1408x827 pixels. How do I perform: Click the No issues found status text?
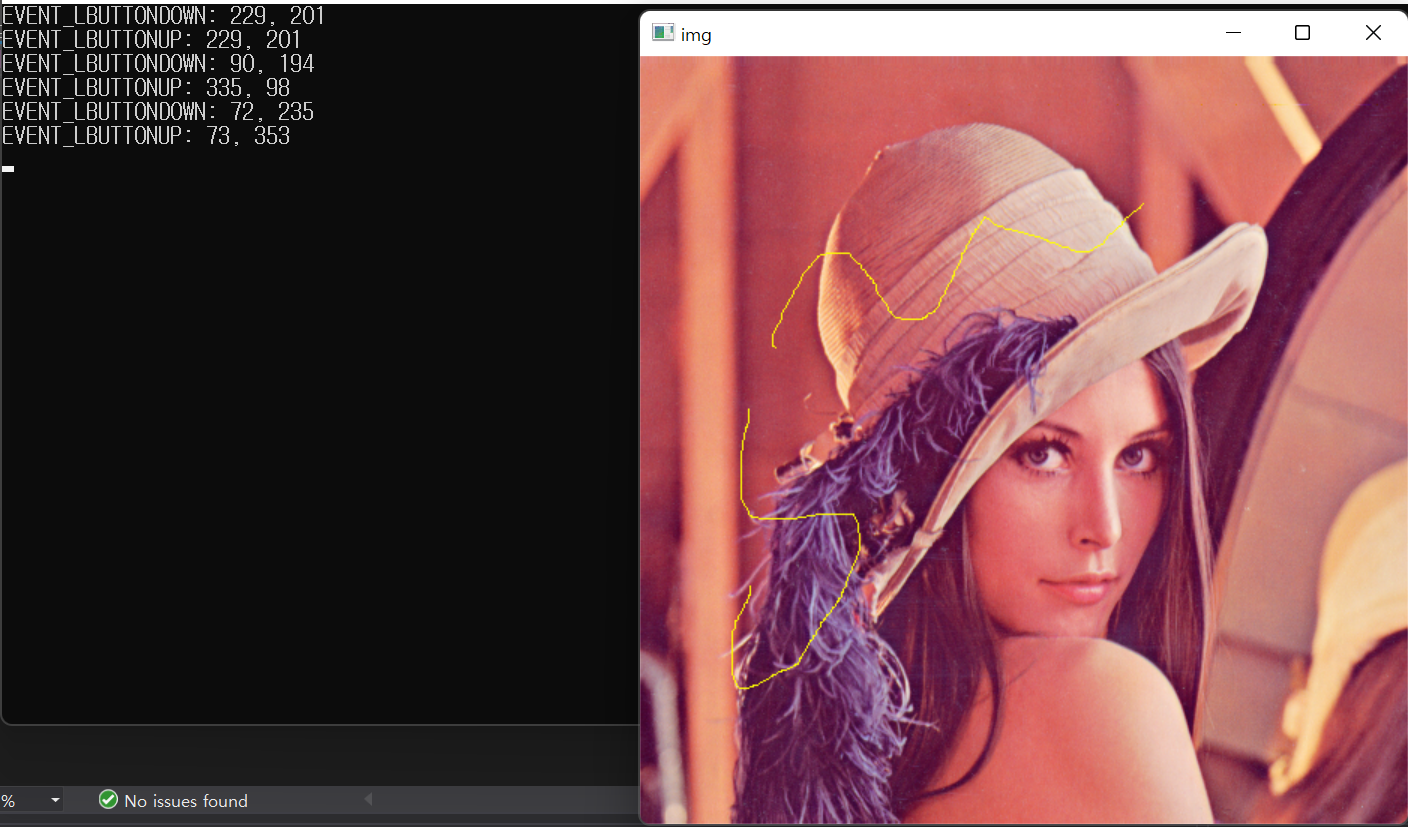[x=186, y=801]
